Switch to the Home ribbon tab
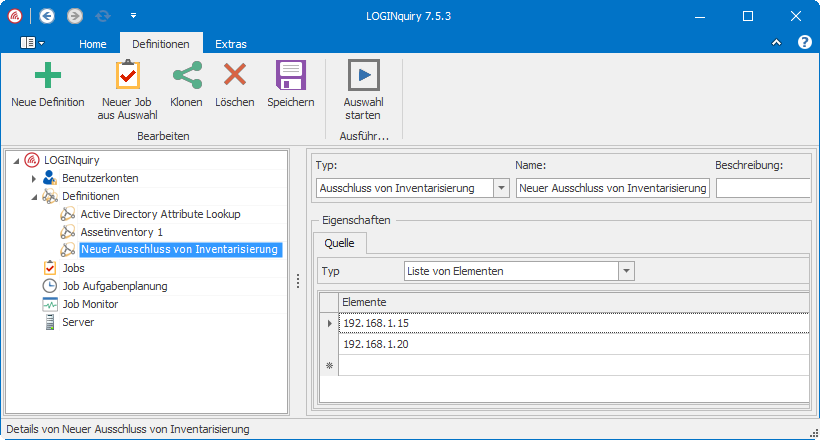 click(x=93, y=44)
